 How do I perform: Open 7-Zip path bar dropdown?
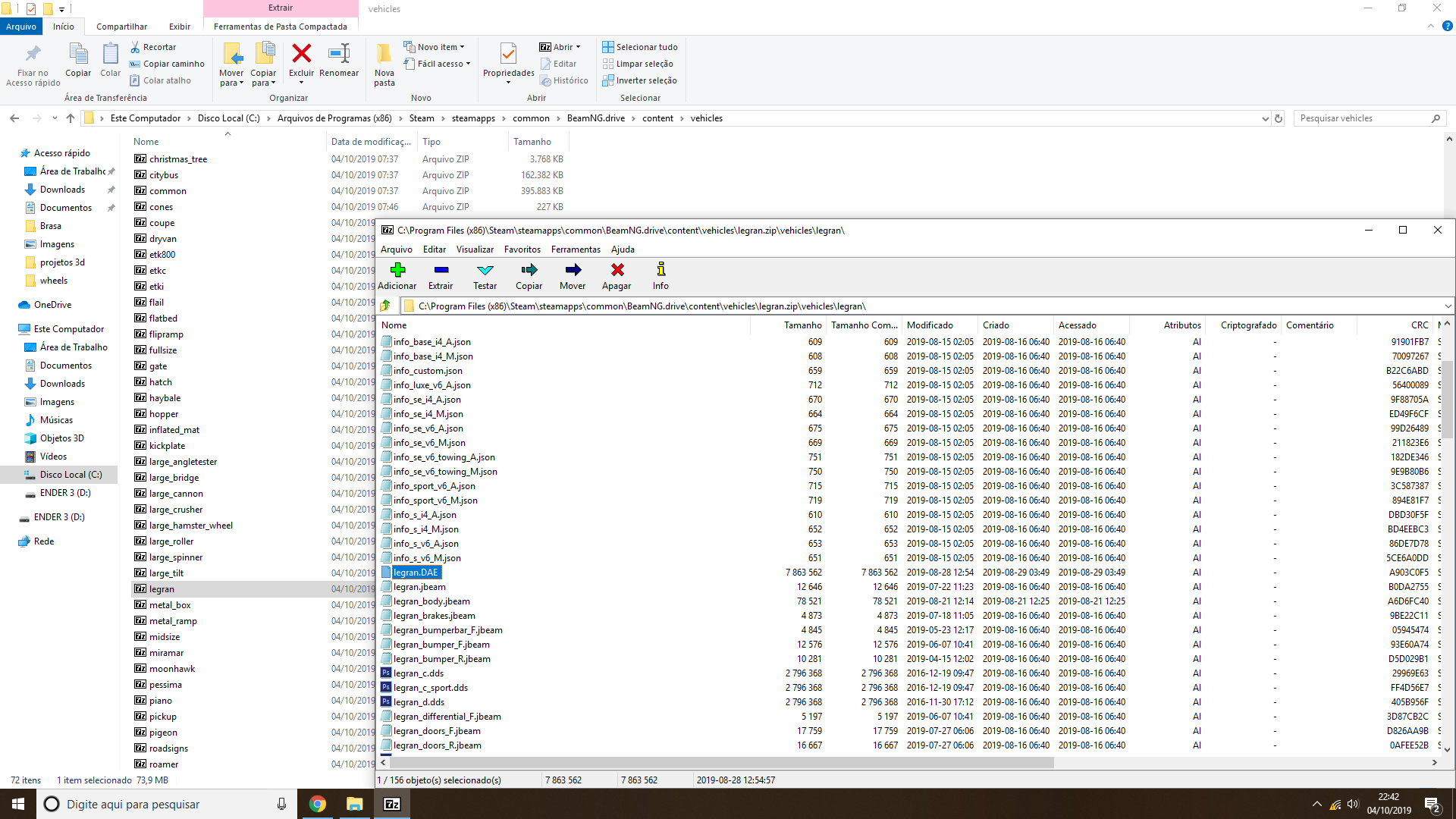1448,306
